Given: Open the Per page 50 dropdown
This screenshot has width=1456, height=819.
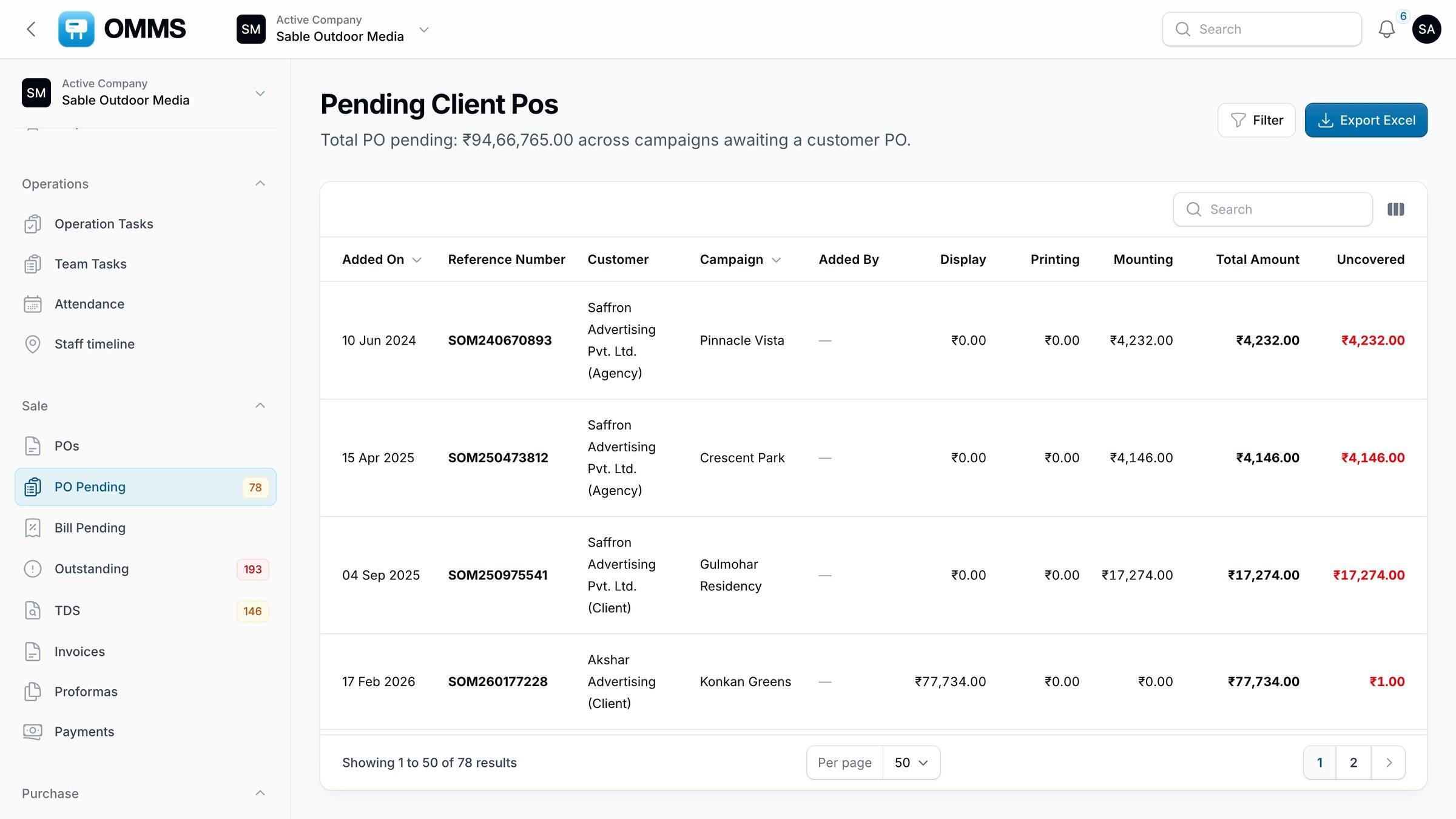Looking at the screenshot, I should pyautogui.click(x=911, y=763).
